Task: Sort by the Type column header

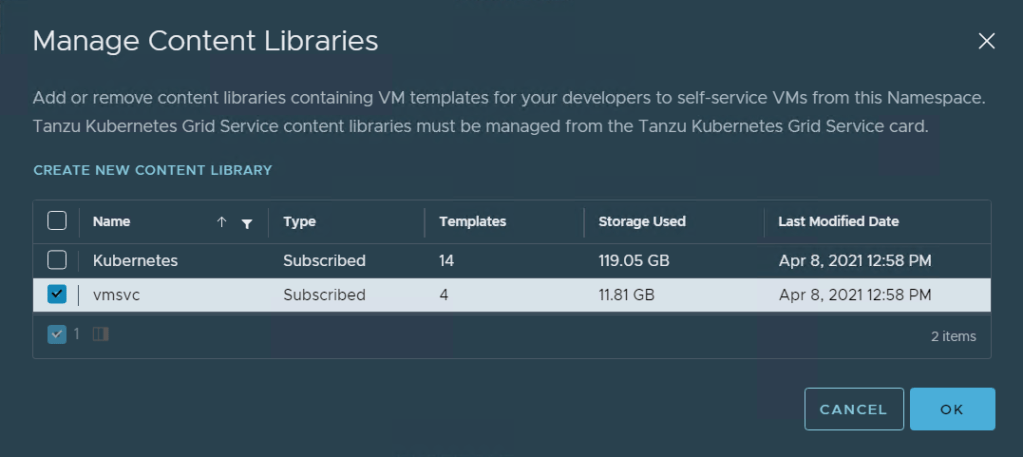Action: tap(299, 222)
